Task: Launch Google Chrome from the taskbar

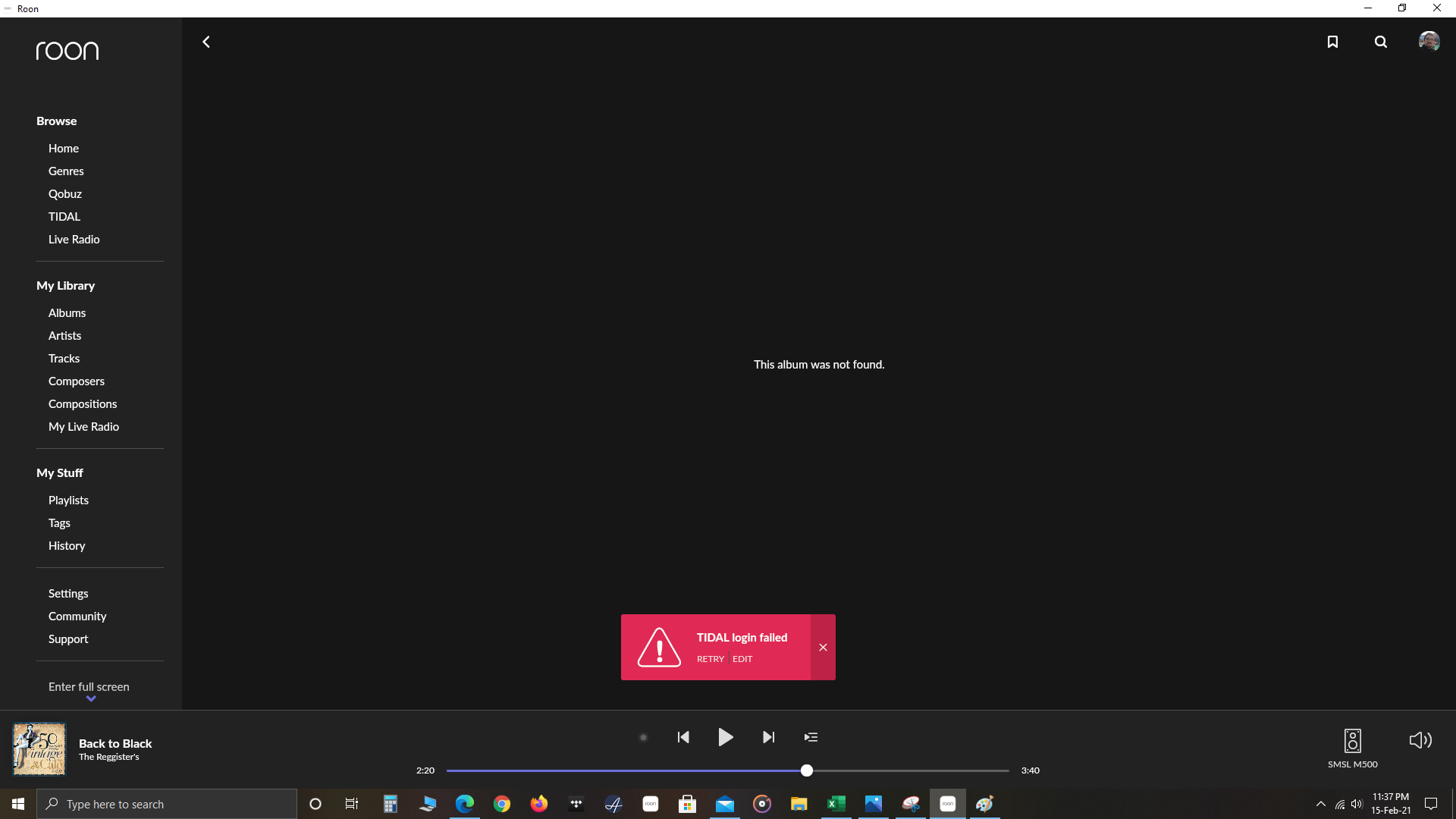Action: point(502,804)
